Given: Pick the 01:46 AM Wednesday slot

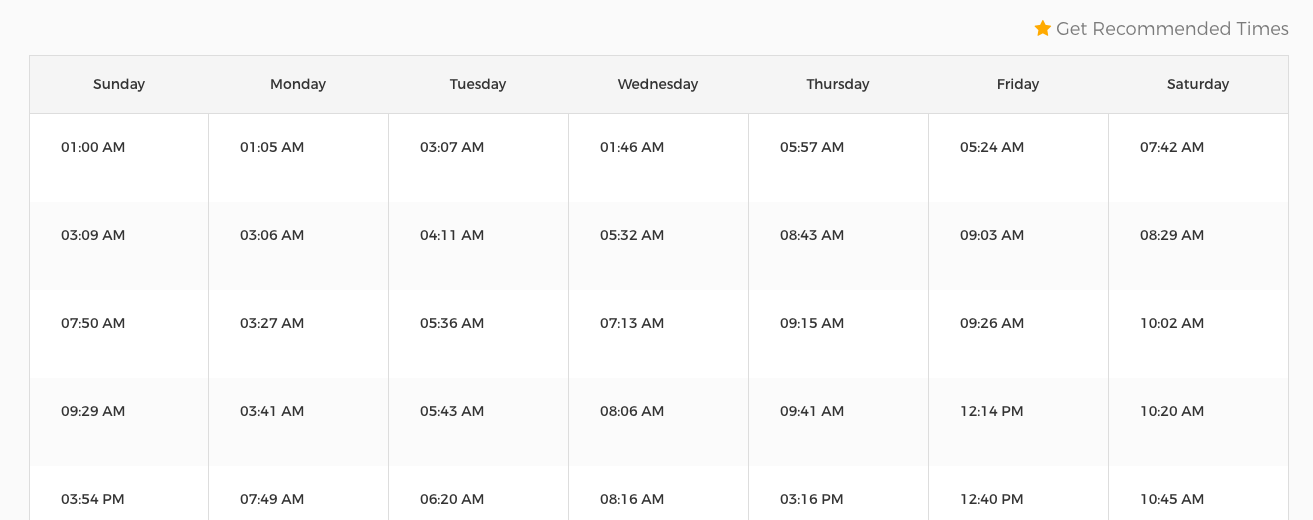Looking at the screenshot, I should click(x=632, y=147).
